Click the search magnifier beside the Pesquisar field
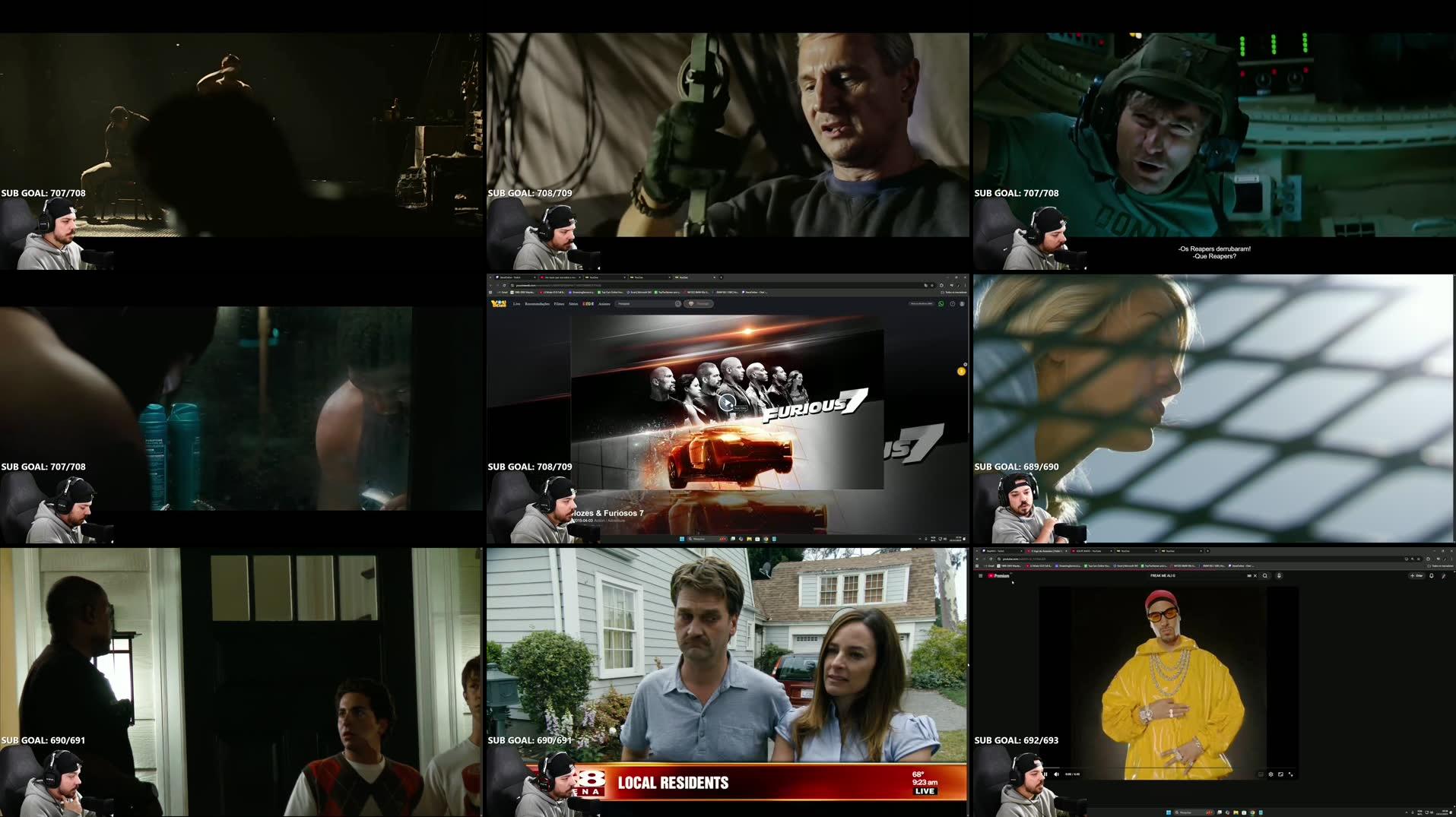This screenshot has height=817, width=1456. tap(678, 304)
